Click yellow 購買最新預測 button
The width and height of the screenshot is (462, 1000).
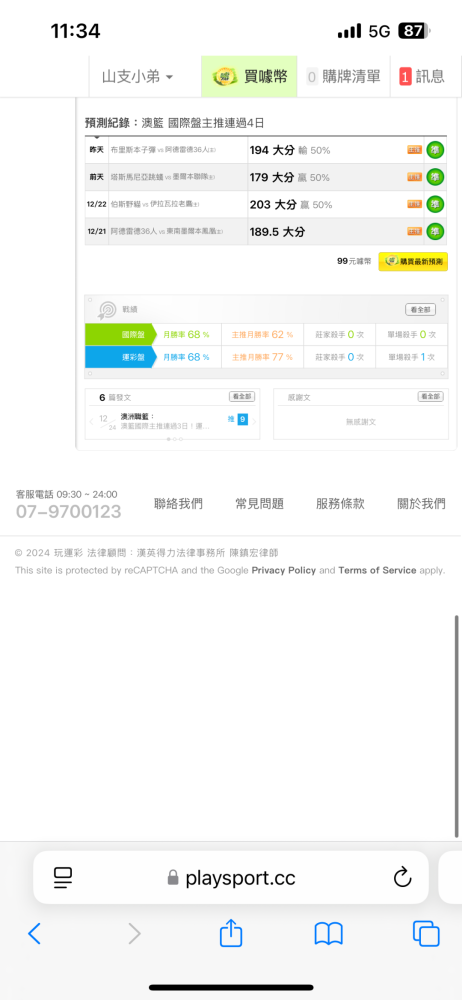pos(413,261)
